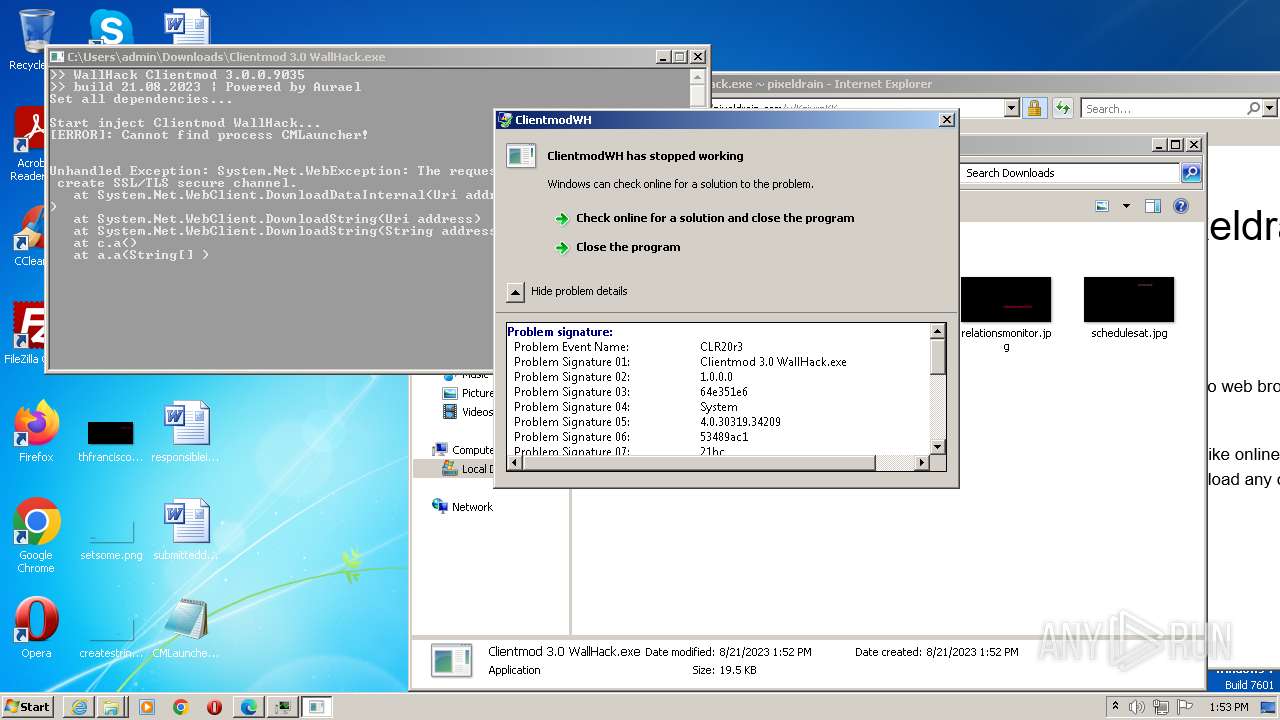The height and width of the screenshot is (720, 1280).
Task: Expand Internet Explorer address bar dropdown
Action: click(x=1011, y=108)
